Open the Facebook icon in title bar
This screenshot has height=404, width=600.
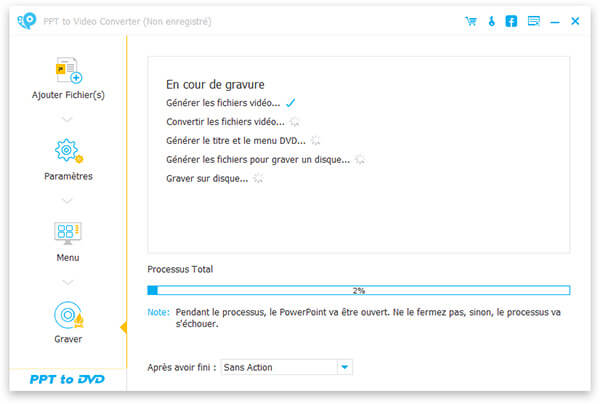511,21
